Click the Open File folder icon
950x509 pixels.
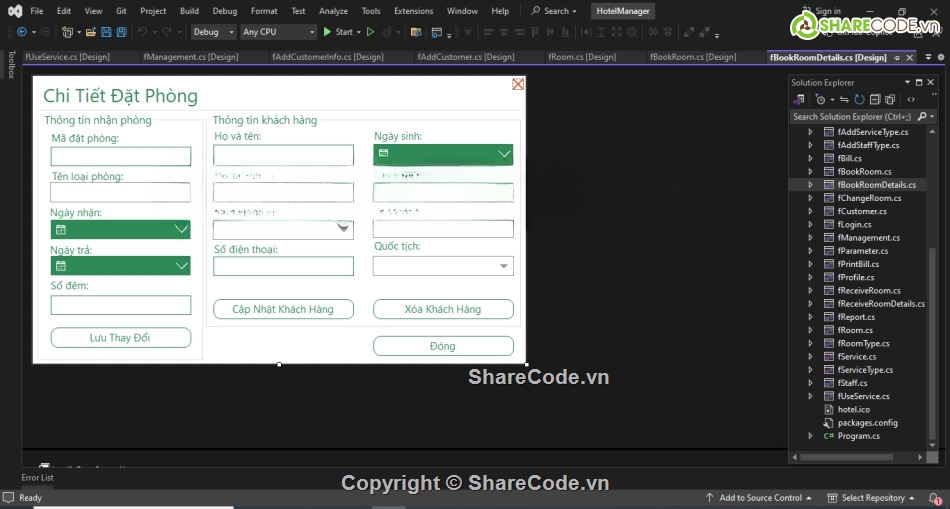[91, 32]
